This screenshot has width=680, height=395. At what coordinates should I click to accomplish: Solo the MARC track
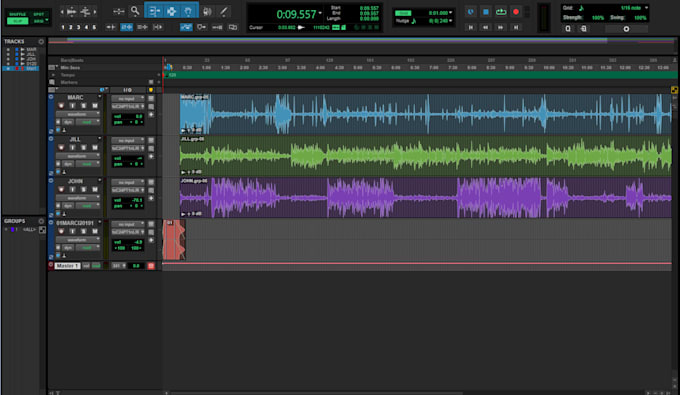84,106
